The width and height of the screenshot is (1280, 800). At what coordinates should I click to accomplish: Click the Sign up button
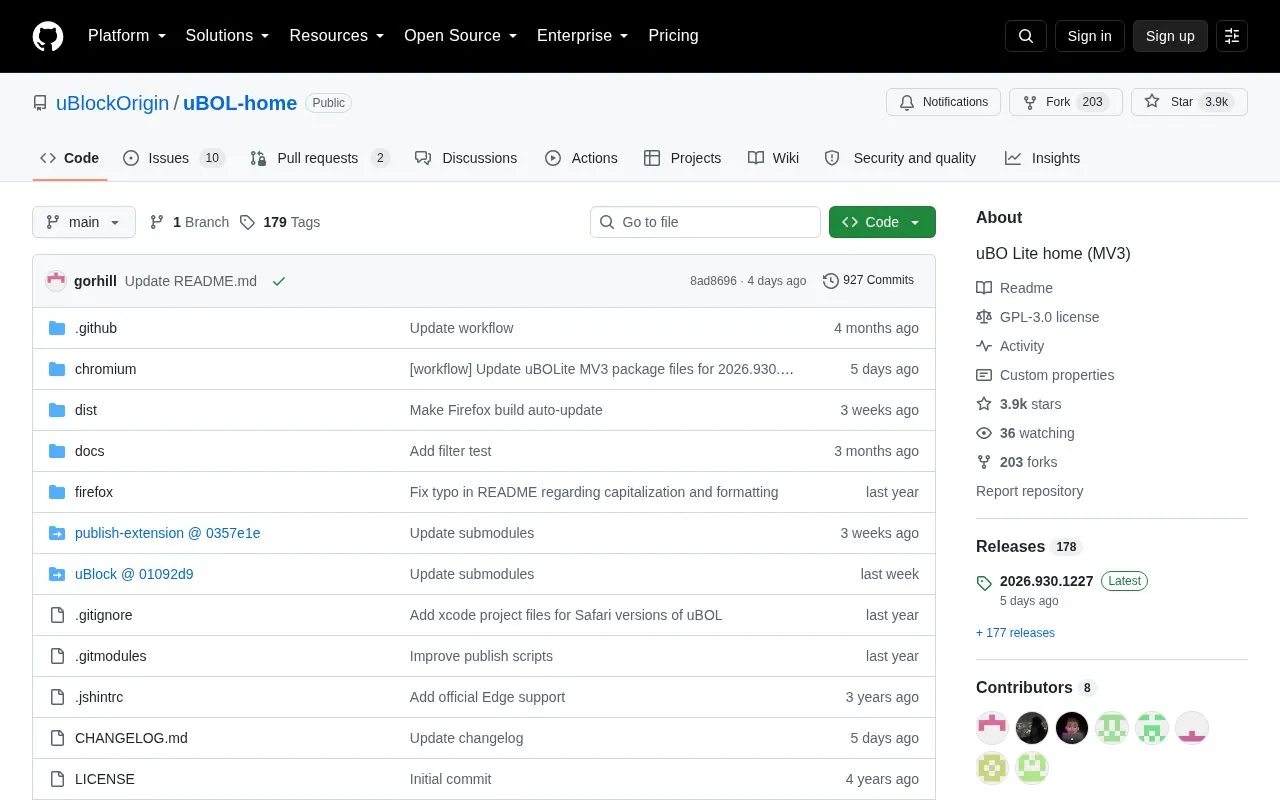(x=1170, y=36)
